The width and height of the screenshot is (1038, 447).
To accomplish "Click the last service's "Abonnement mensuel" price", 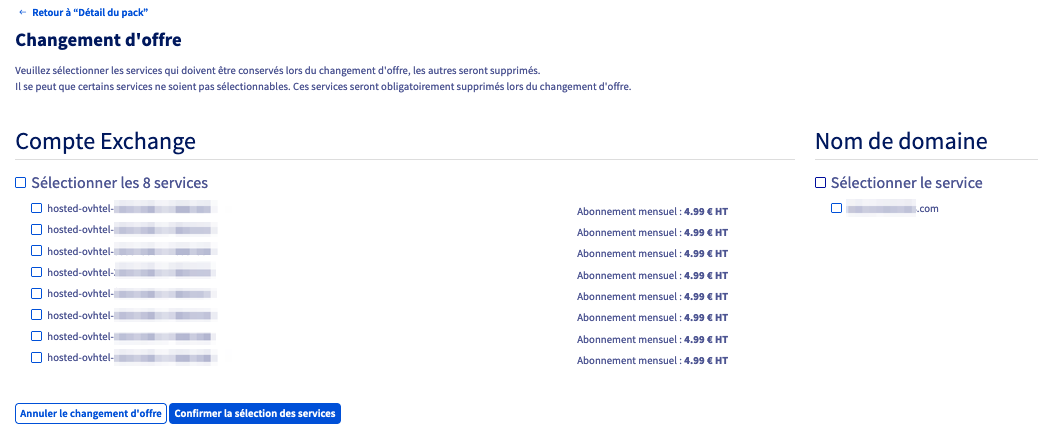I will coord(652,360).
